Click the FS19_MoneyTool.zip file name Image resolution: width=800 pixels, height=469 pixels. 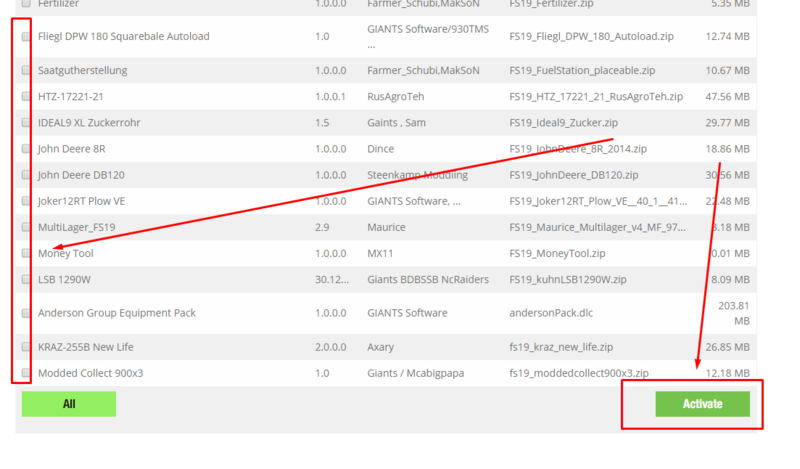[x=558, y=254]
